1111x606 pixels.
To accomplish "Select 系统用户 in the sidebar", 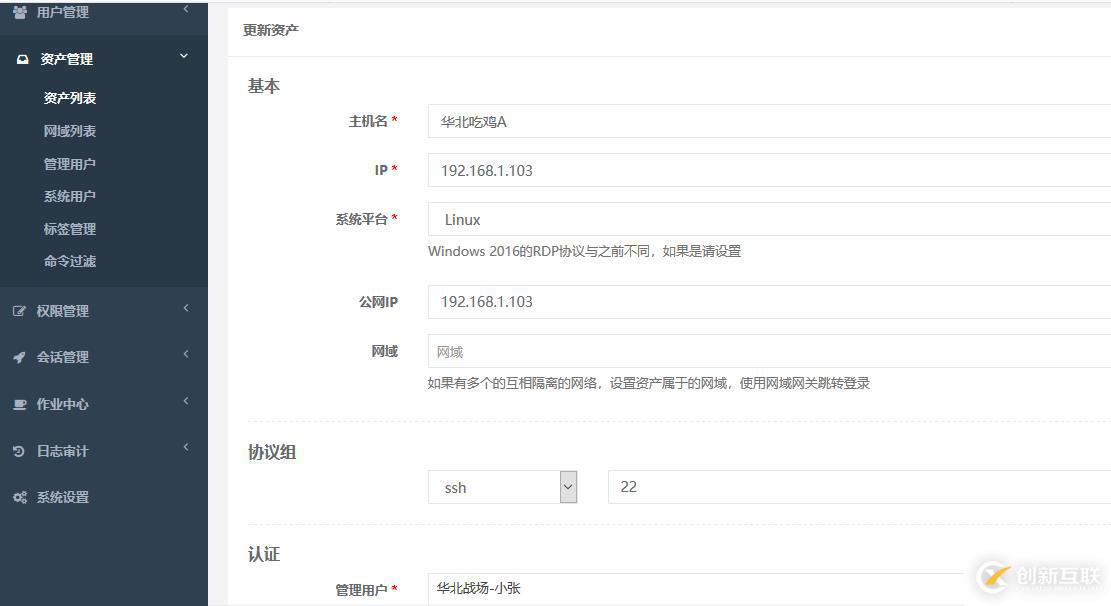I will pos(68,195).
